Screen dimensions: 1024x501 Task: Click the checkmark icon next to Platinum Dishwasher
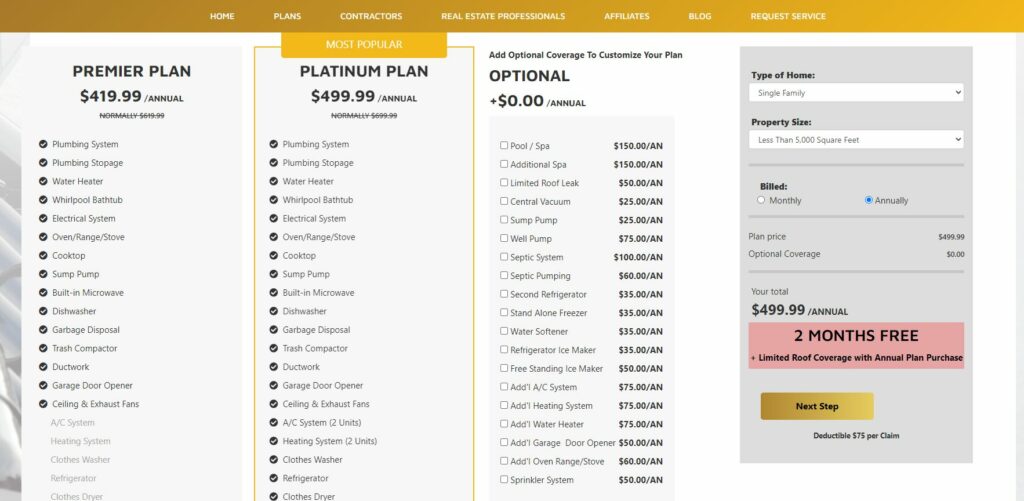(x=274, y=311)
